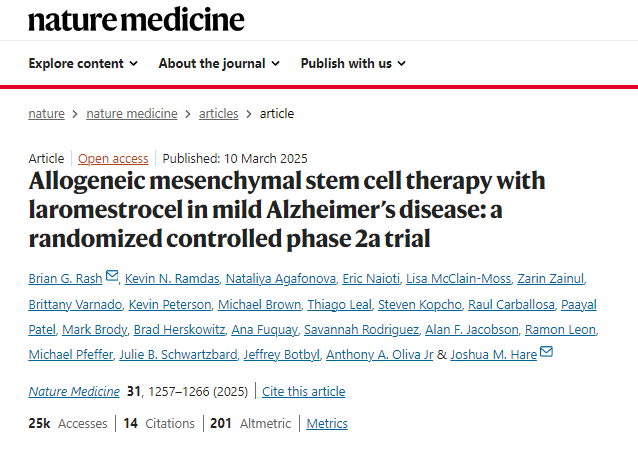Navigate to the articles breadcrumb

pos(218,114)
